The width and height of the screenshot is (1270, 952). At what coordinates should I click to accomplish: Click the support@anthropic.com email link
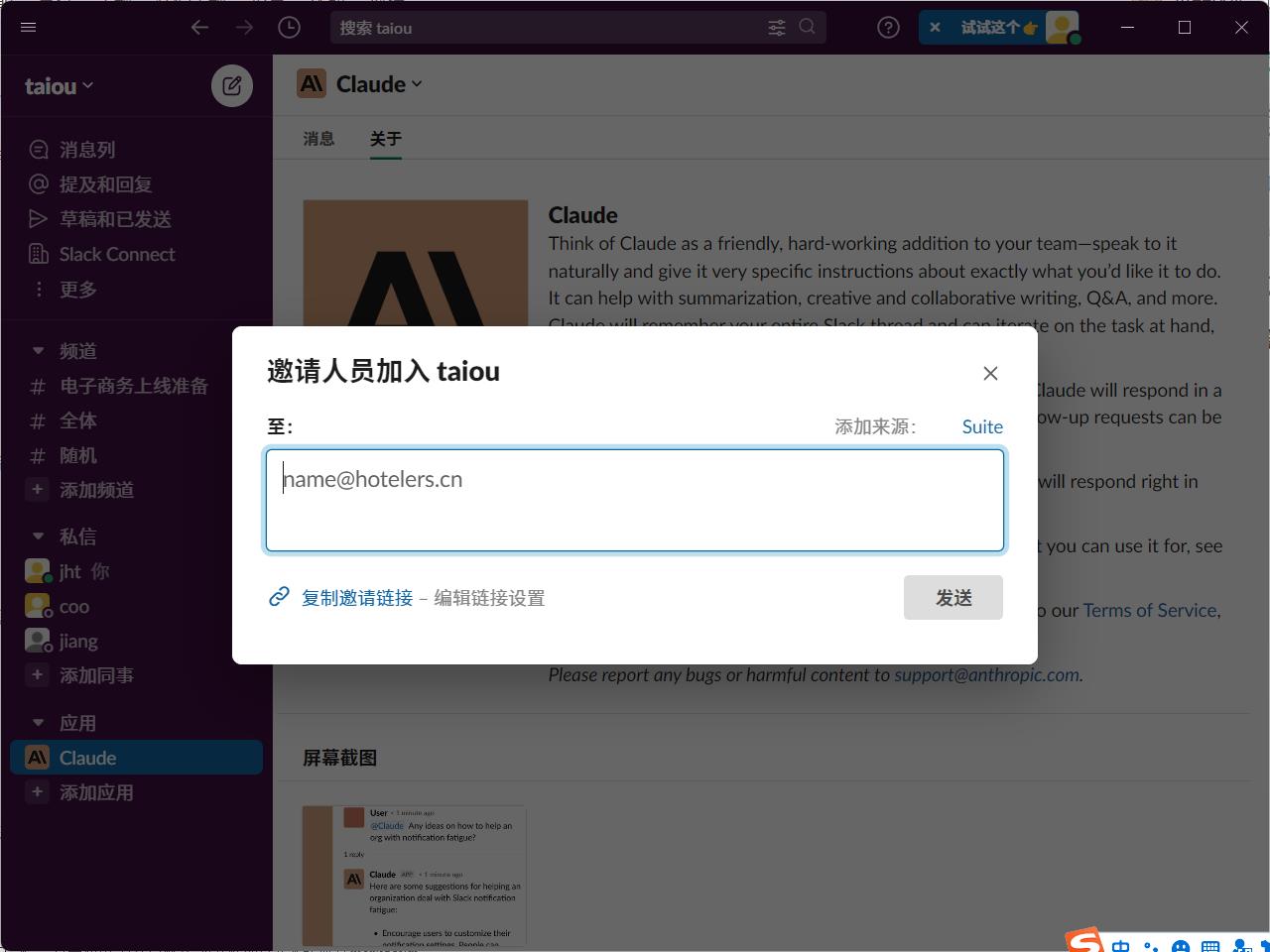986,674
